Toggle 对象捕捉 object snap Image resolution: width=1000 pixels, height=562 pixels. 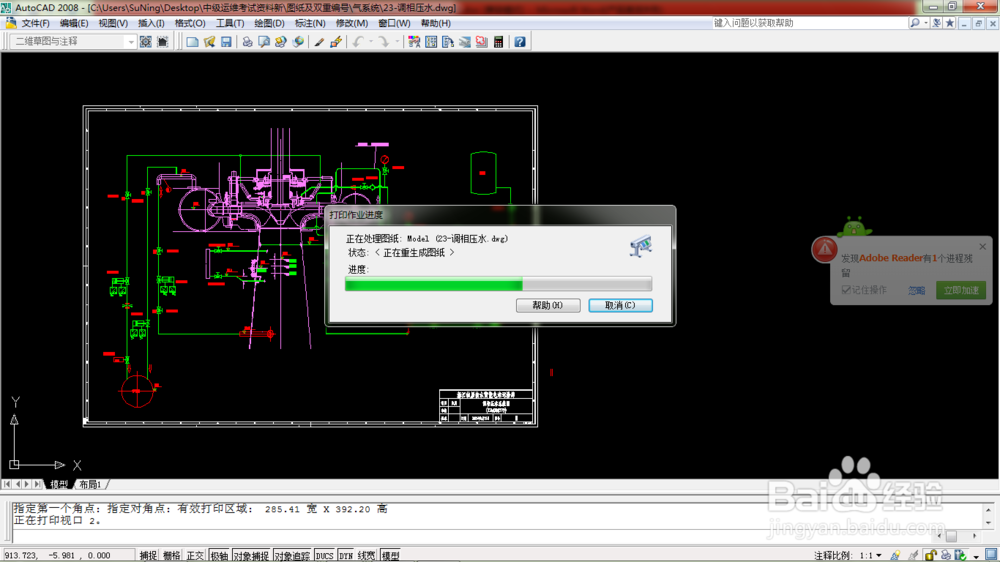251,556
